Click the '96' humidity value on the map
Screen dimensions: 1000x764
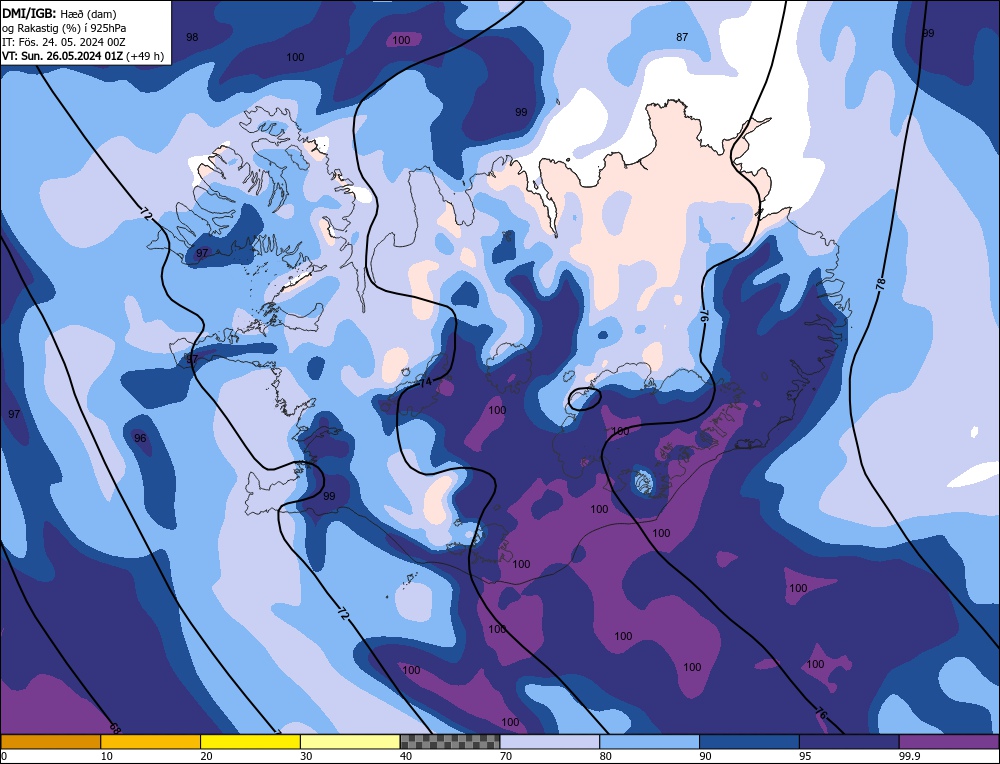140,438
